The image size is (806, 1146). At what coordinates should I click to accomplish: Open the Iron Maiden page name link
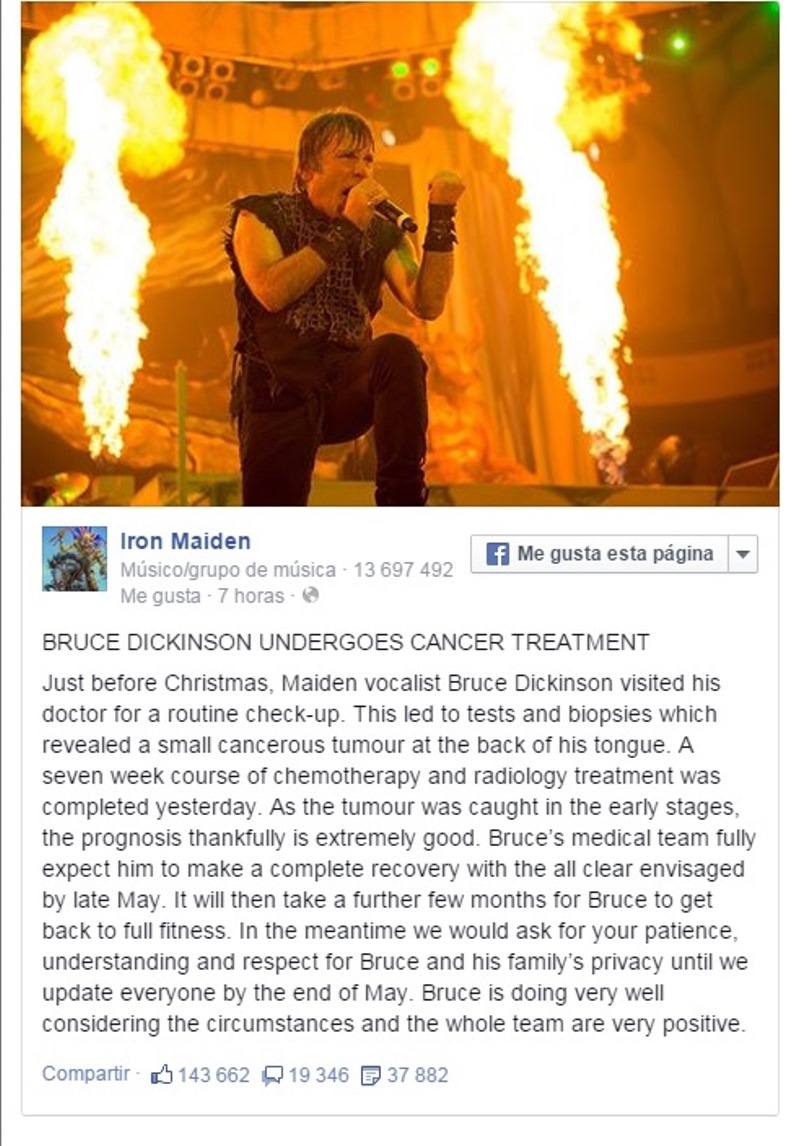(186, 542)
